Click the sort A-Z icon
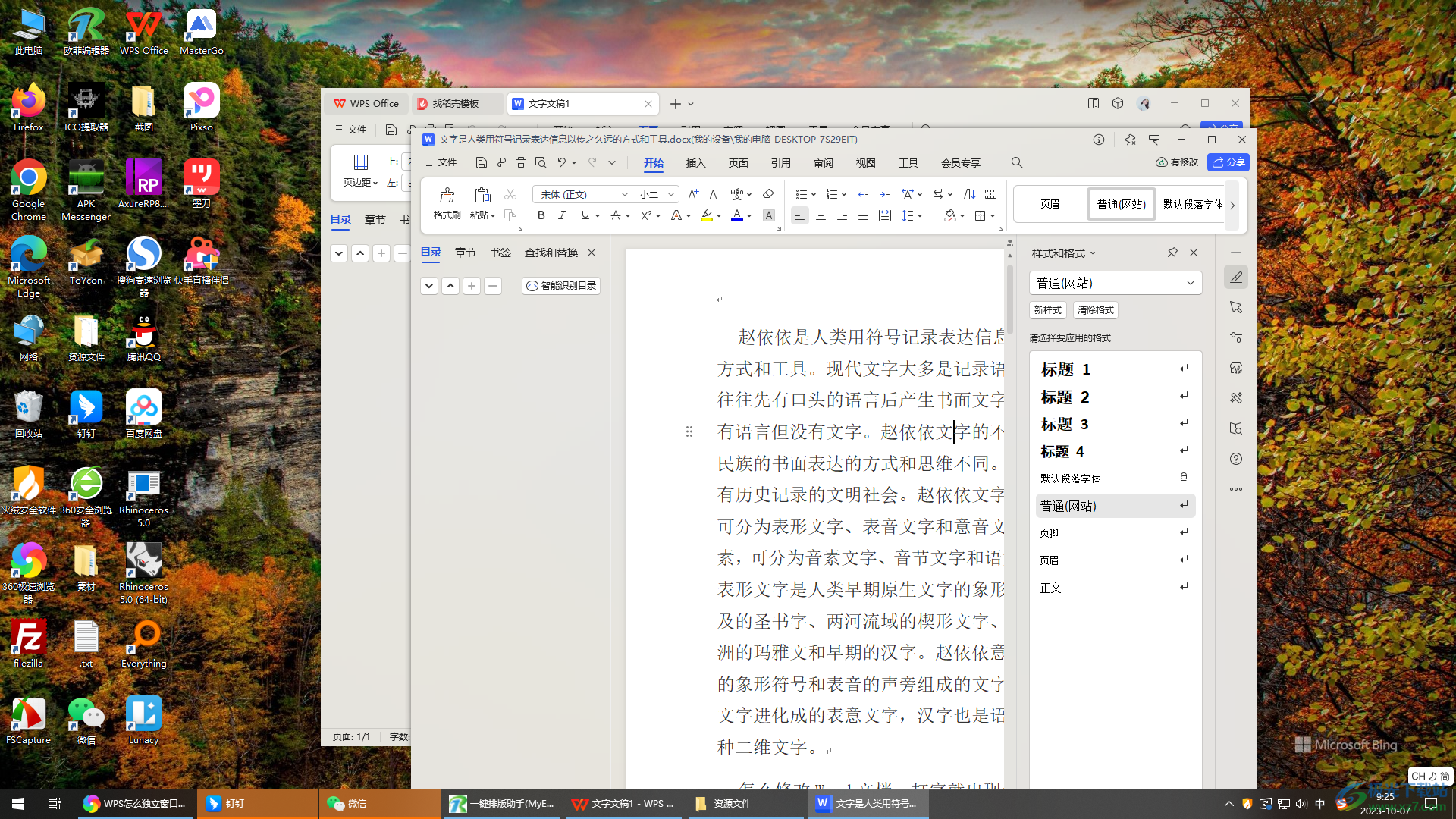The image size is (1456, 819). (969, 194)
